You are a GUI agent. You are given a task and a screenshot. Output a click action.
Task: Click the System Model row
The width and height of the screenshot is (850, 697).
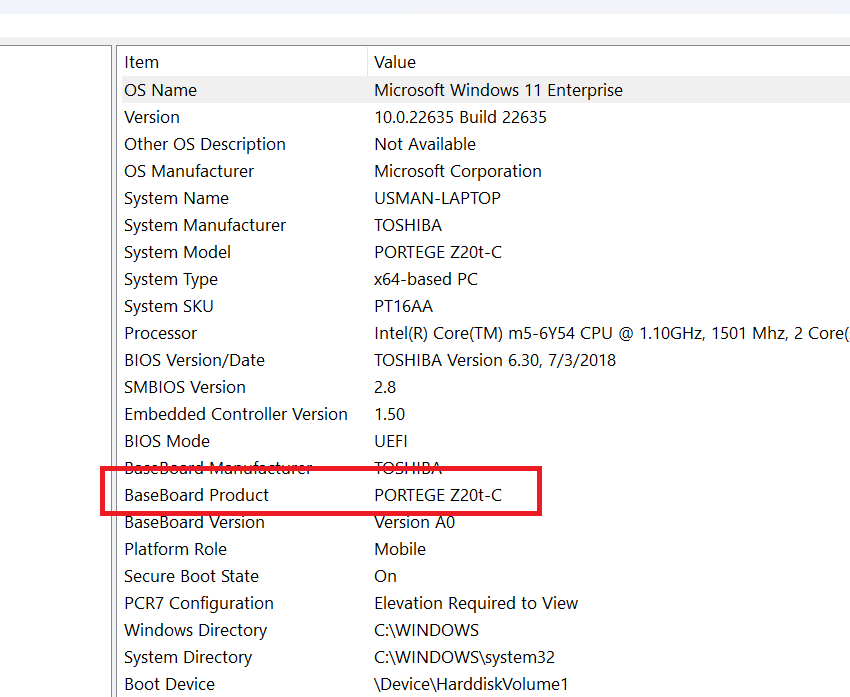177,252
